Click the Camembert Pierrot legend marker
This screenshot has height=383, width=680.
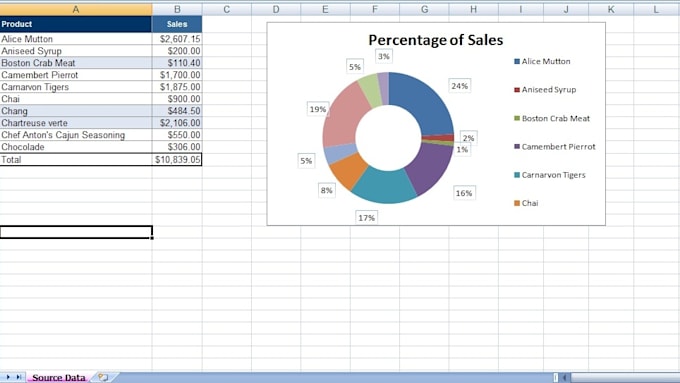click(x=517, y=147)
